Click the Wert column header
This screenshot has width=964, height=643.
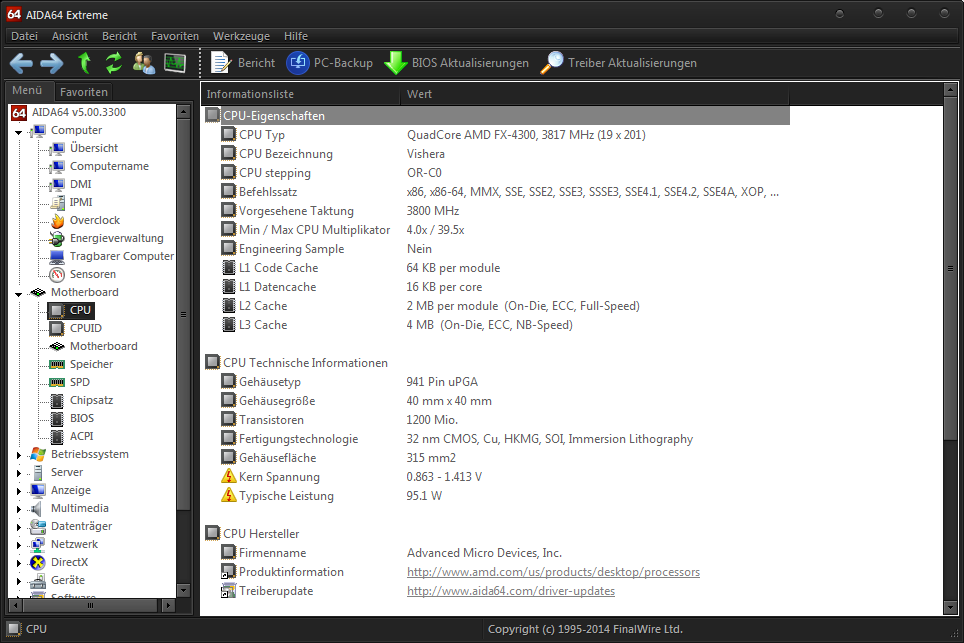[x=594, y=94]
